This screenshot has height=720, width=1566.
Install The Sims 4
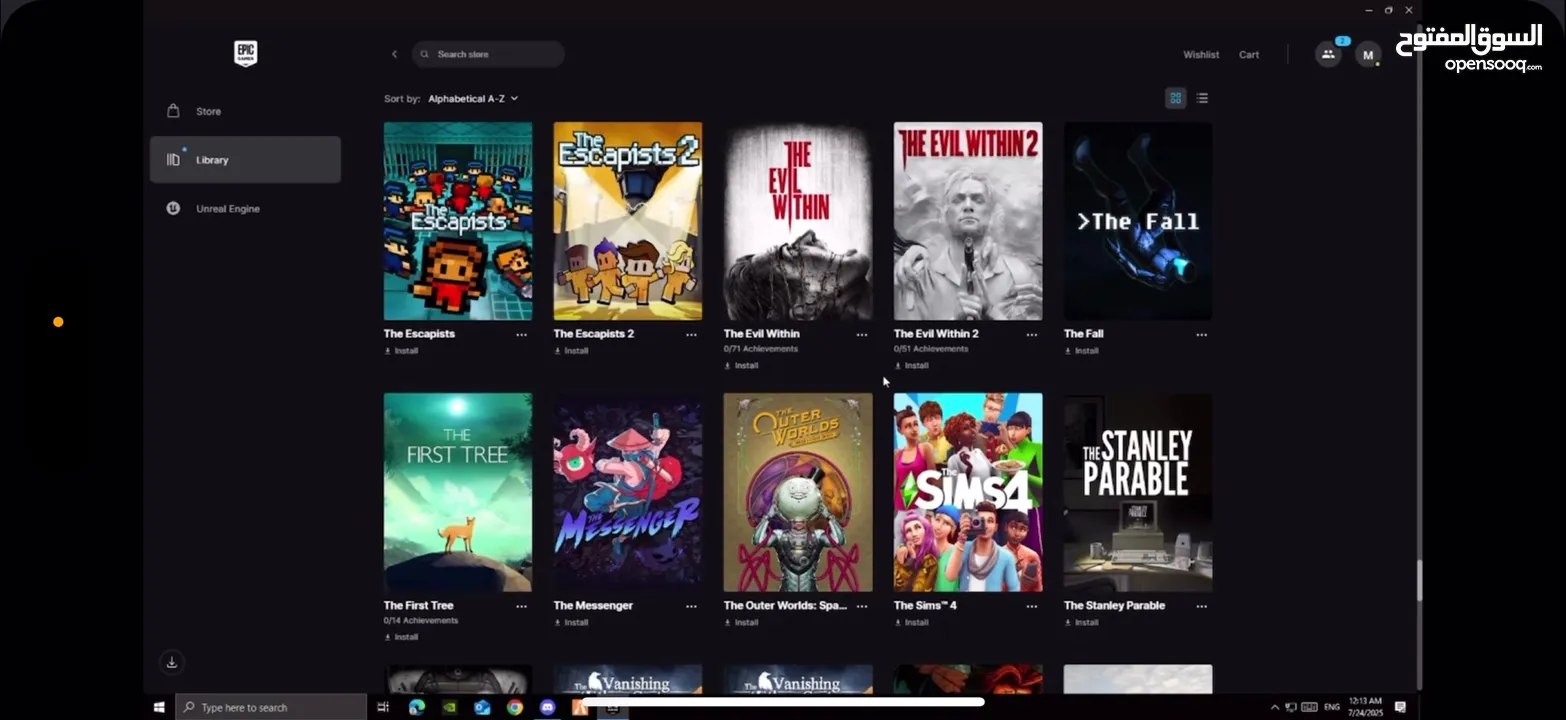(911, 622)
